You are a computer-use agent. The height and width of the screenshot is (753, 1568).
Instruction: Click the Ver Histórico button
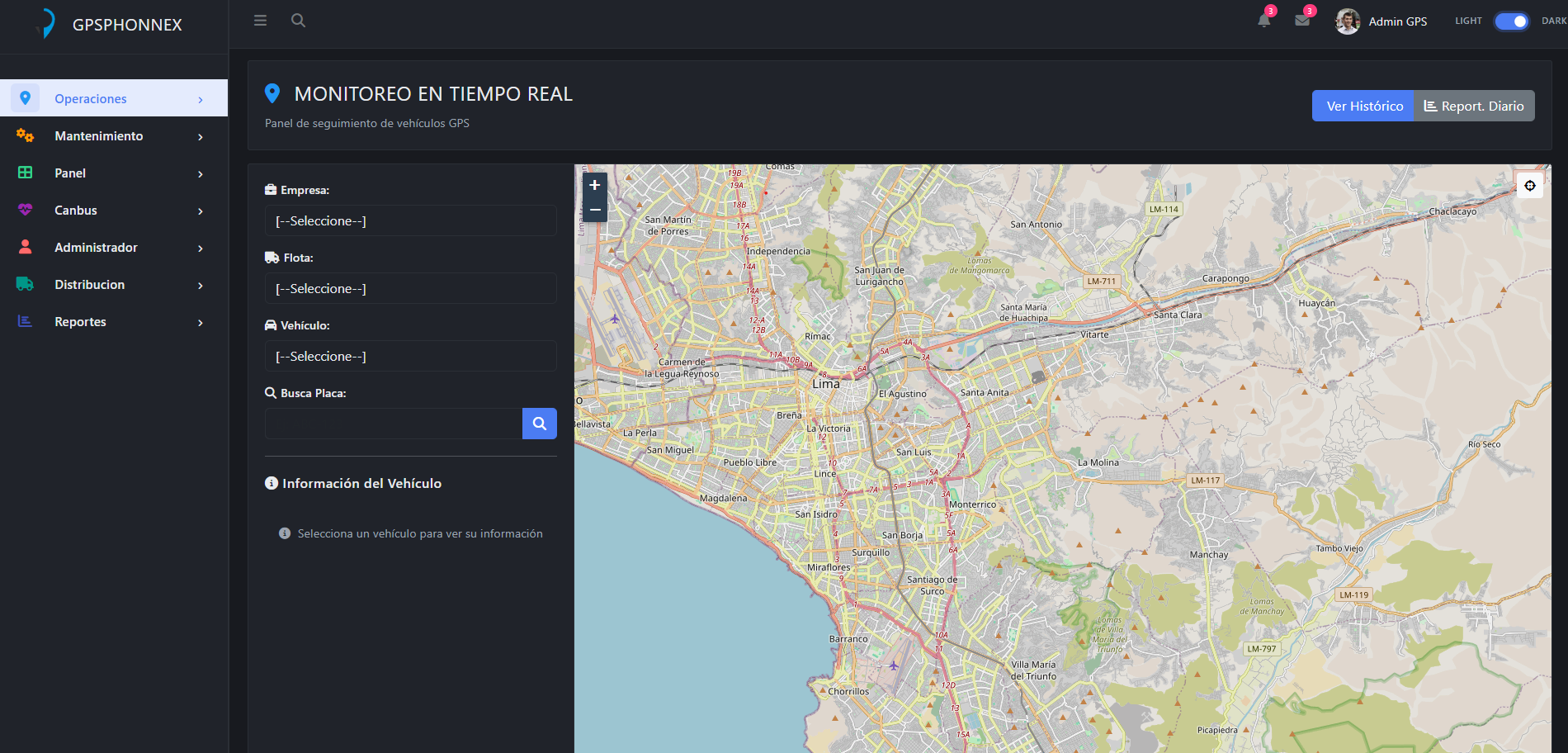point(1363,107)
